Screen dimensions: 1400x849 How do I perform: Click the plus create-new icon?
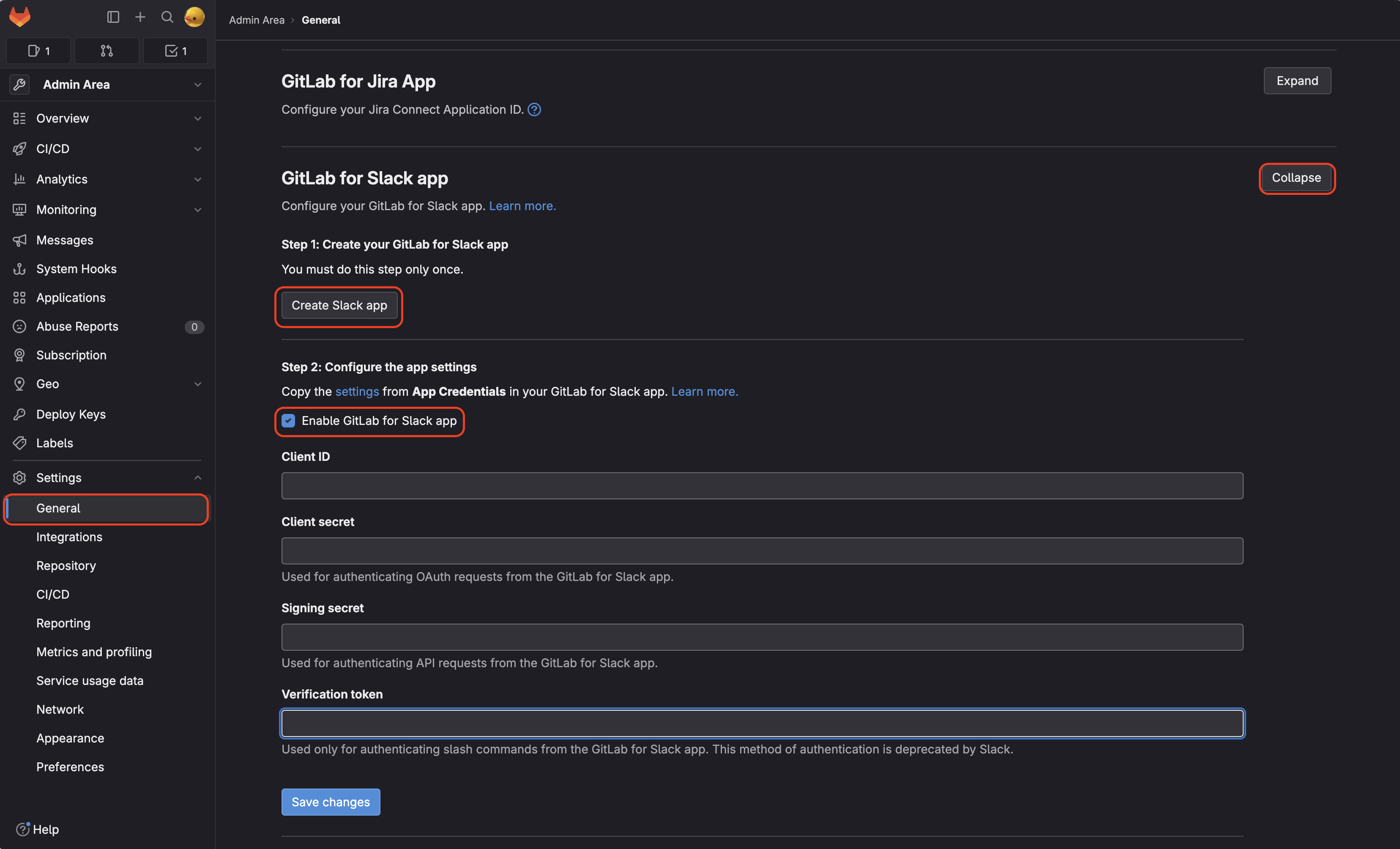140,17
